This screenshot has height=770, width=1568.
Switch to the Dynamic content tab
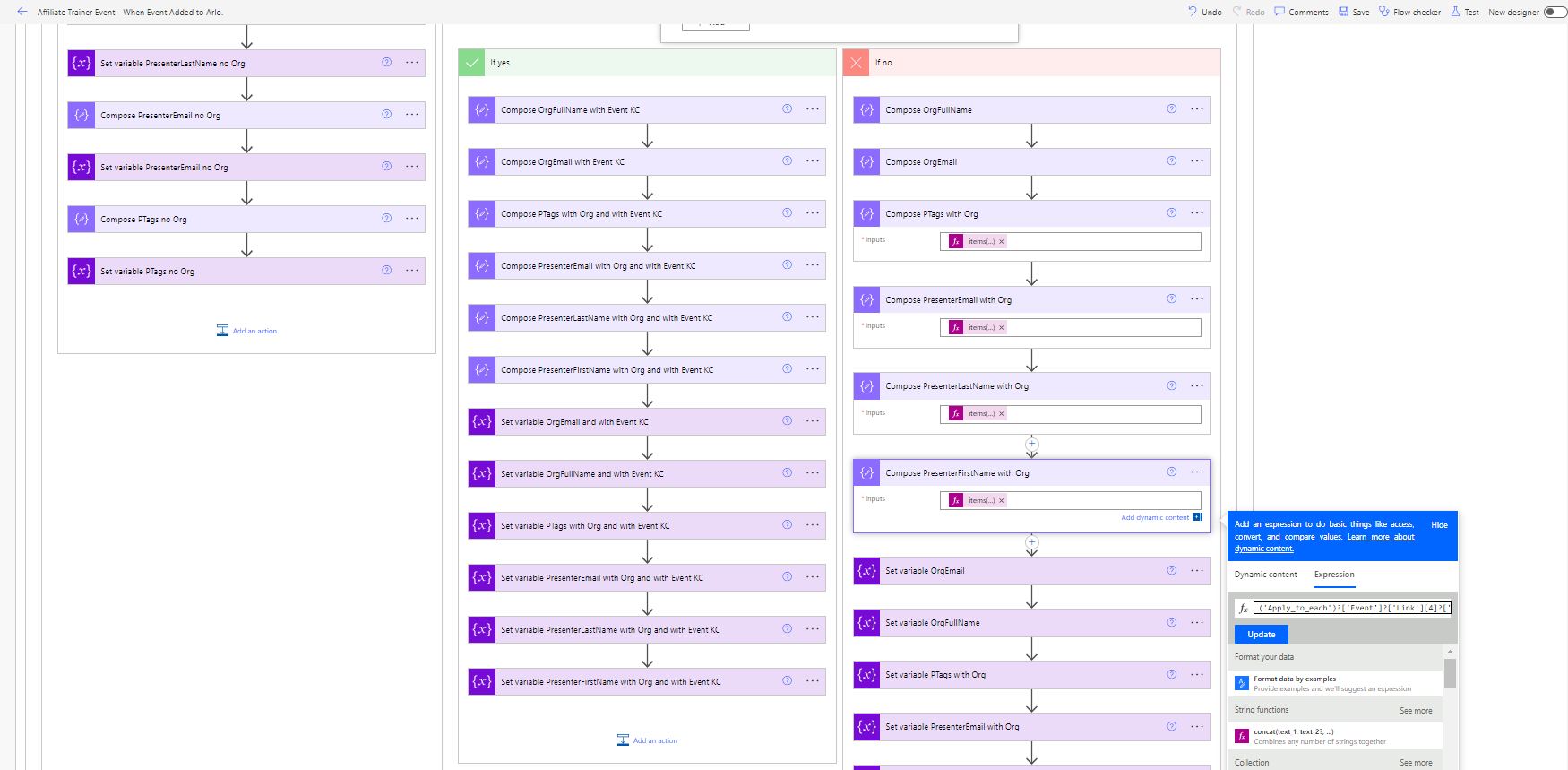coord(1265,575)
